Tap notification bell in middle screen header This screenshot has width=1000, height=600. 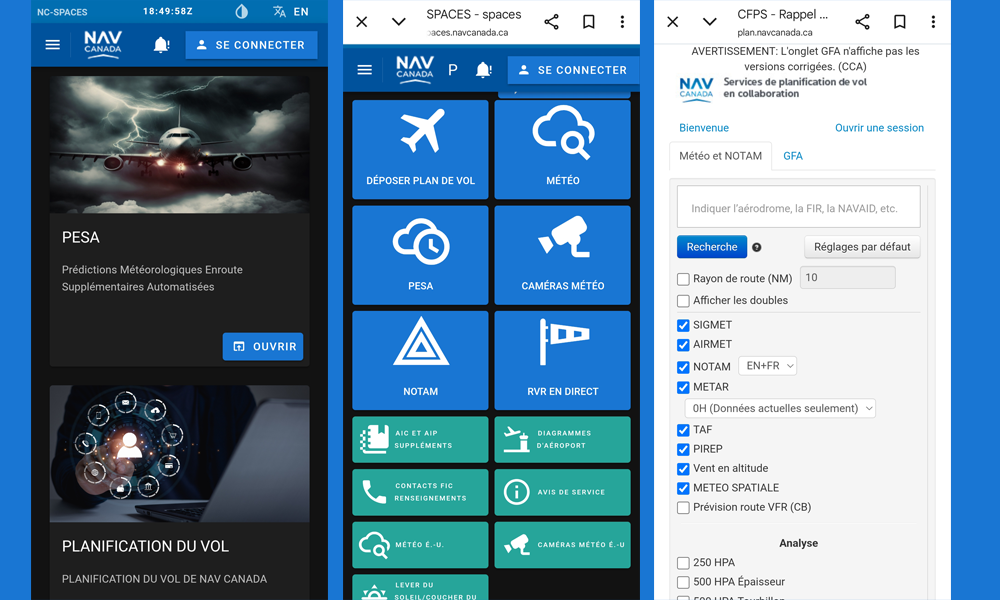point(484,70)
